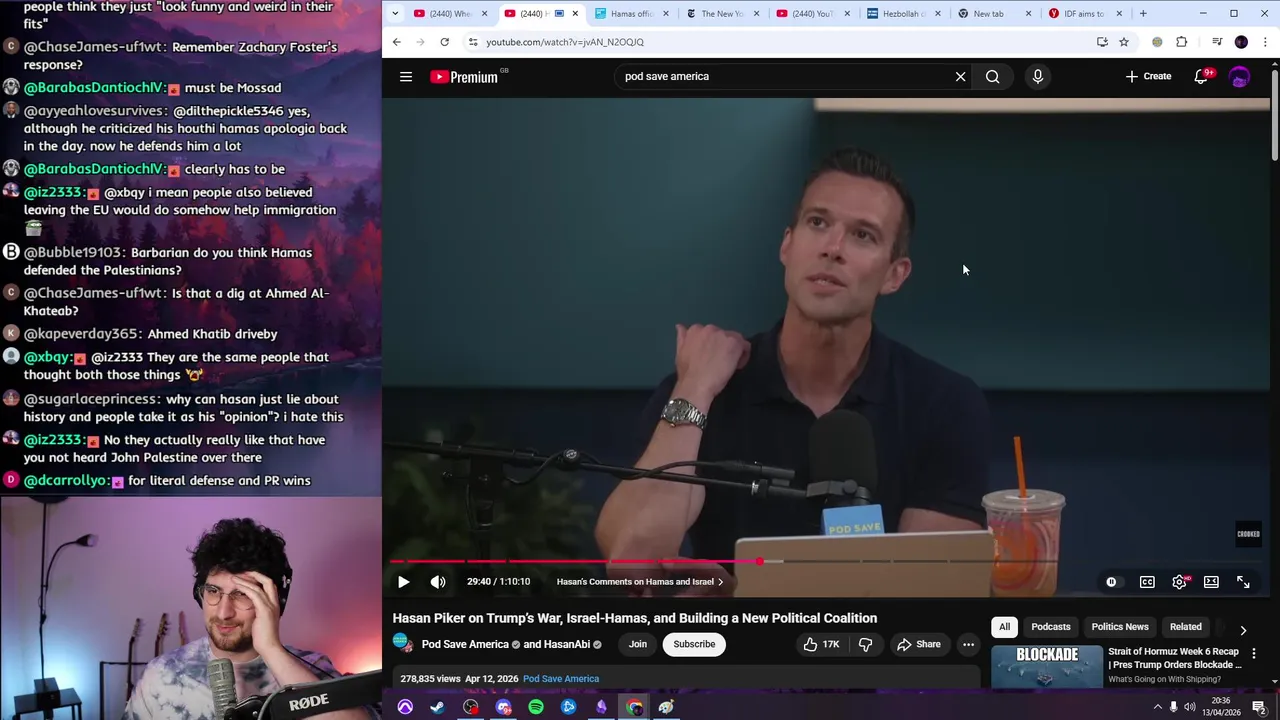1280x720 pixels.
Task: Select the 'Related' filter chip
Action: click(x=1186, y=627)
